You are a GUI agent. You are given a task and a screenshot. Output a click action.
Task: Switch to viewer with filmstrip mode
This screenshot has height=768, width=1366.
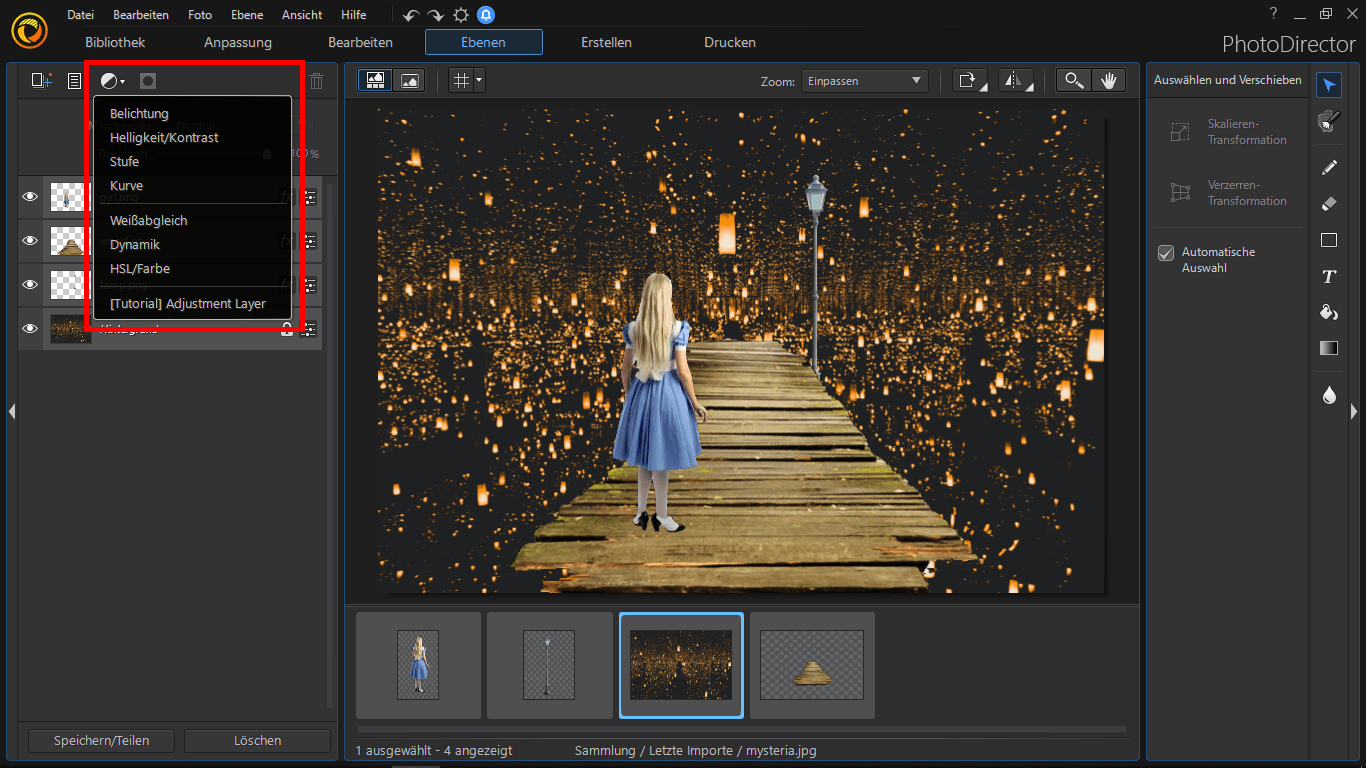click(x=376, y=81)
